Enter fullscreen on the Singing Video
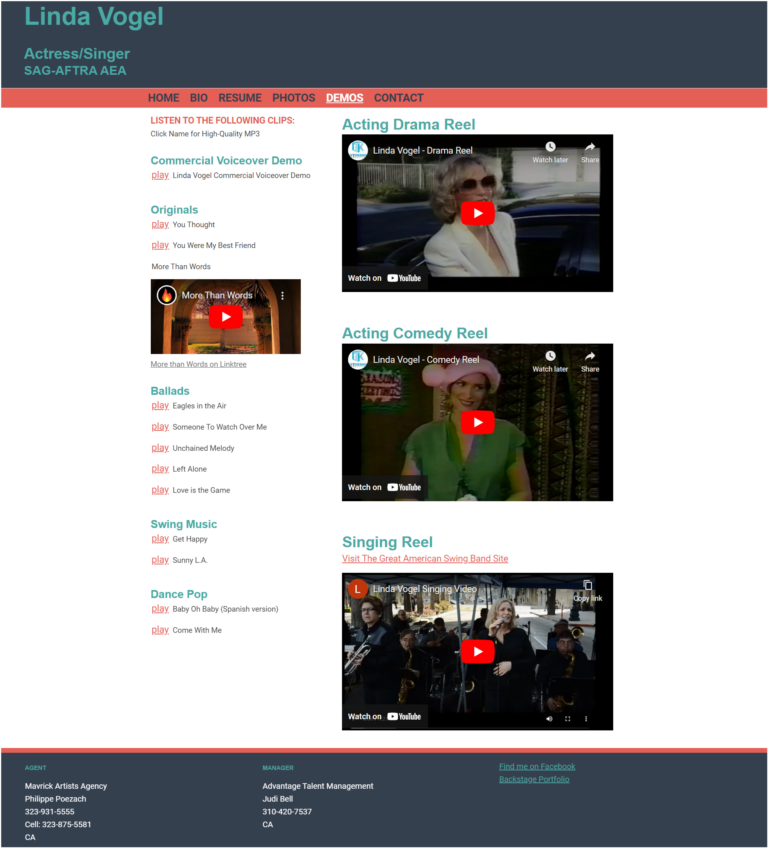The image size is (768, 848). point(568,718)
